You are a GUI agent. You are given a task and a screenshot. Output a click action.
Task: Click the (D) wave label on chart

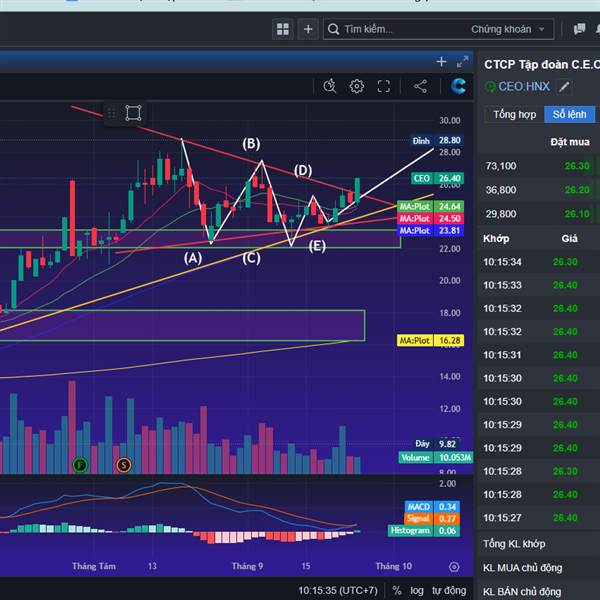(303, 170)
